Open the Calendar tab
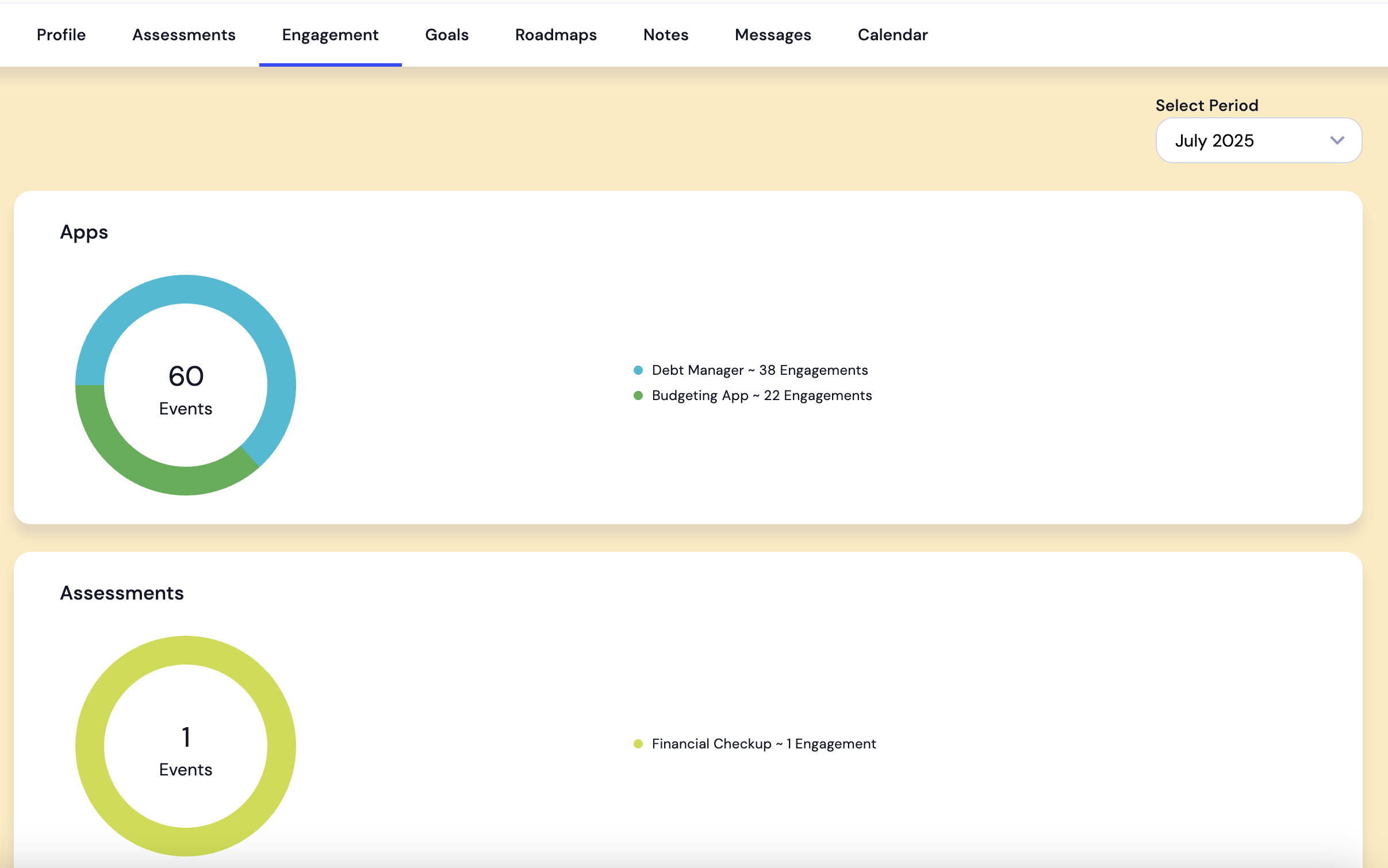Screen dimensions: 1388x868 tap(892, 34)
